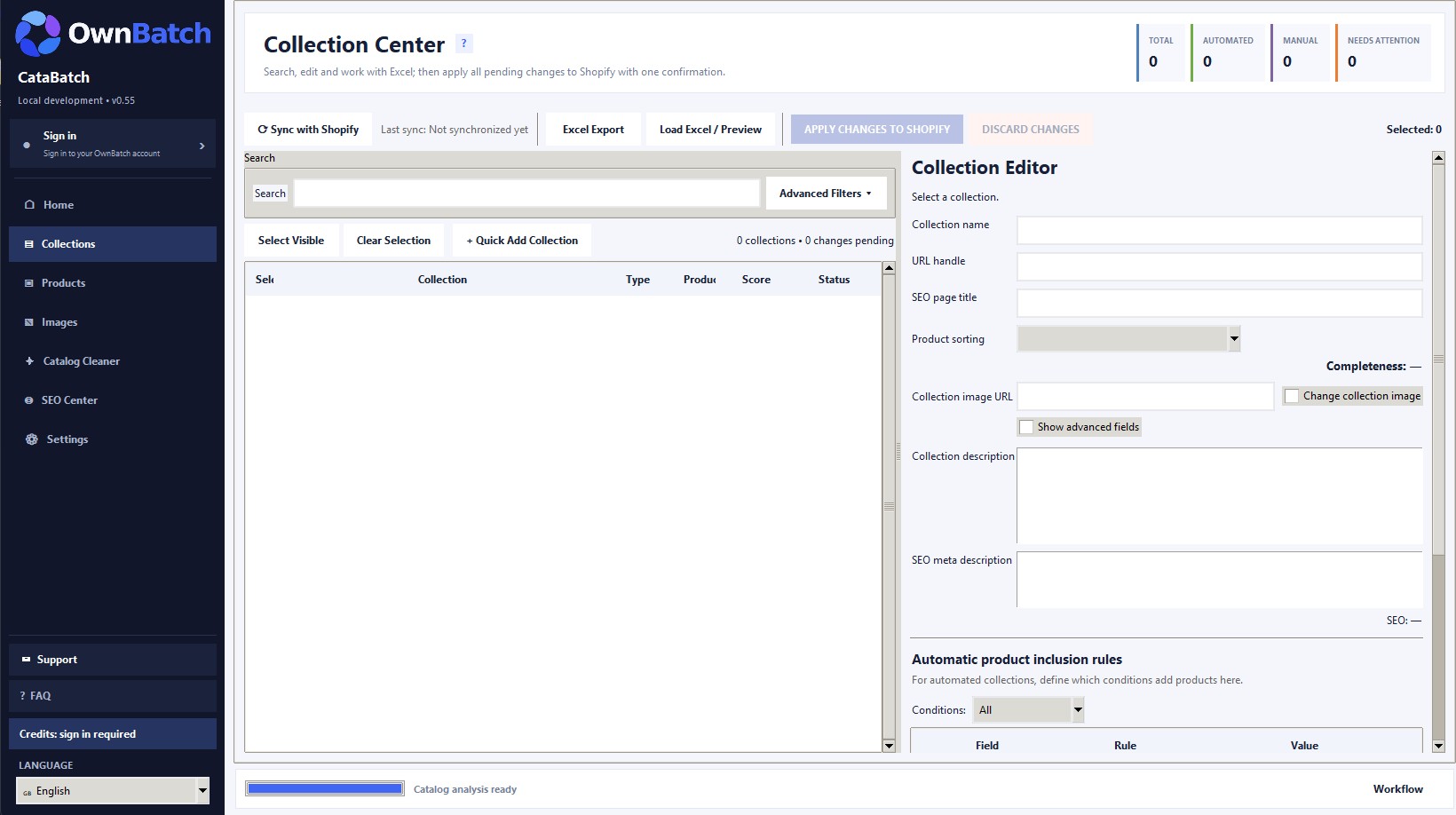
Task: Click the Catalog Cleaner sparkle icon
Action: 29,361
